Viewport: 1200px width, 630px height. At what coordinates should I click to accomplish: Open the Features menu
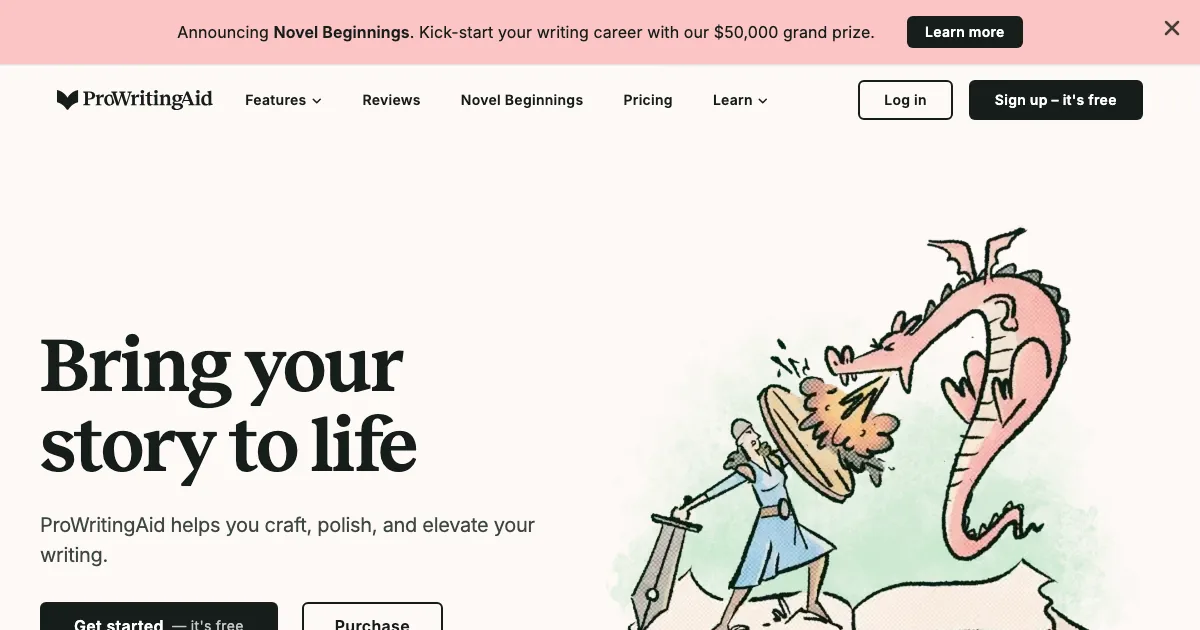283,100
